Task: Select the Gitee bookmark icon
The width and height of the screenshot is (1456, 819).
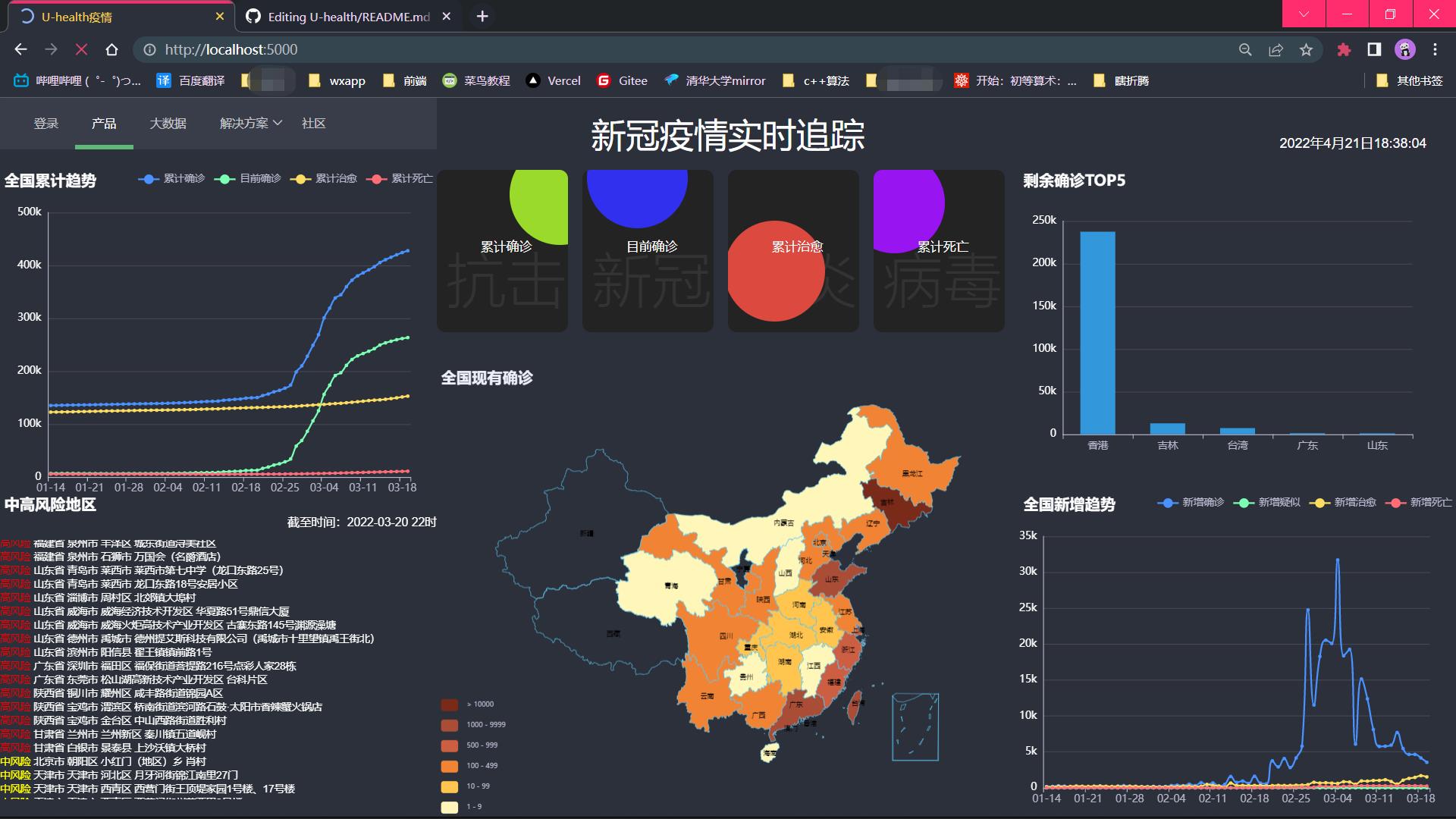Action: (x=603, y=80)
